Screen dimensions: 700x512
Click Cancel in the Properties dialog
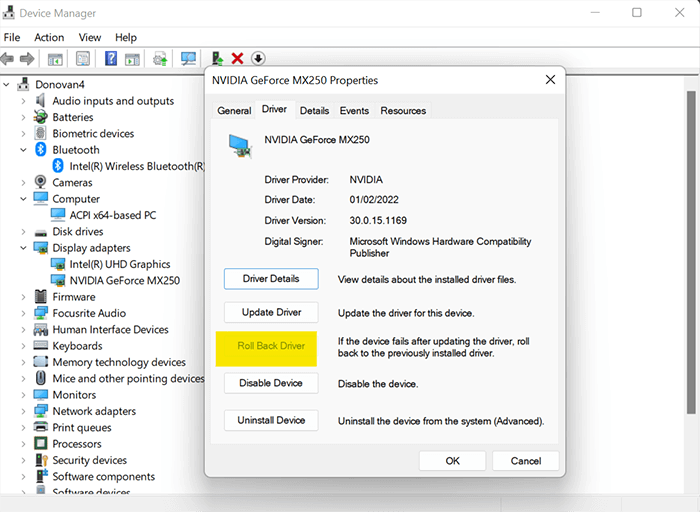pos(525,461)
